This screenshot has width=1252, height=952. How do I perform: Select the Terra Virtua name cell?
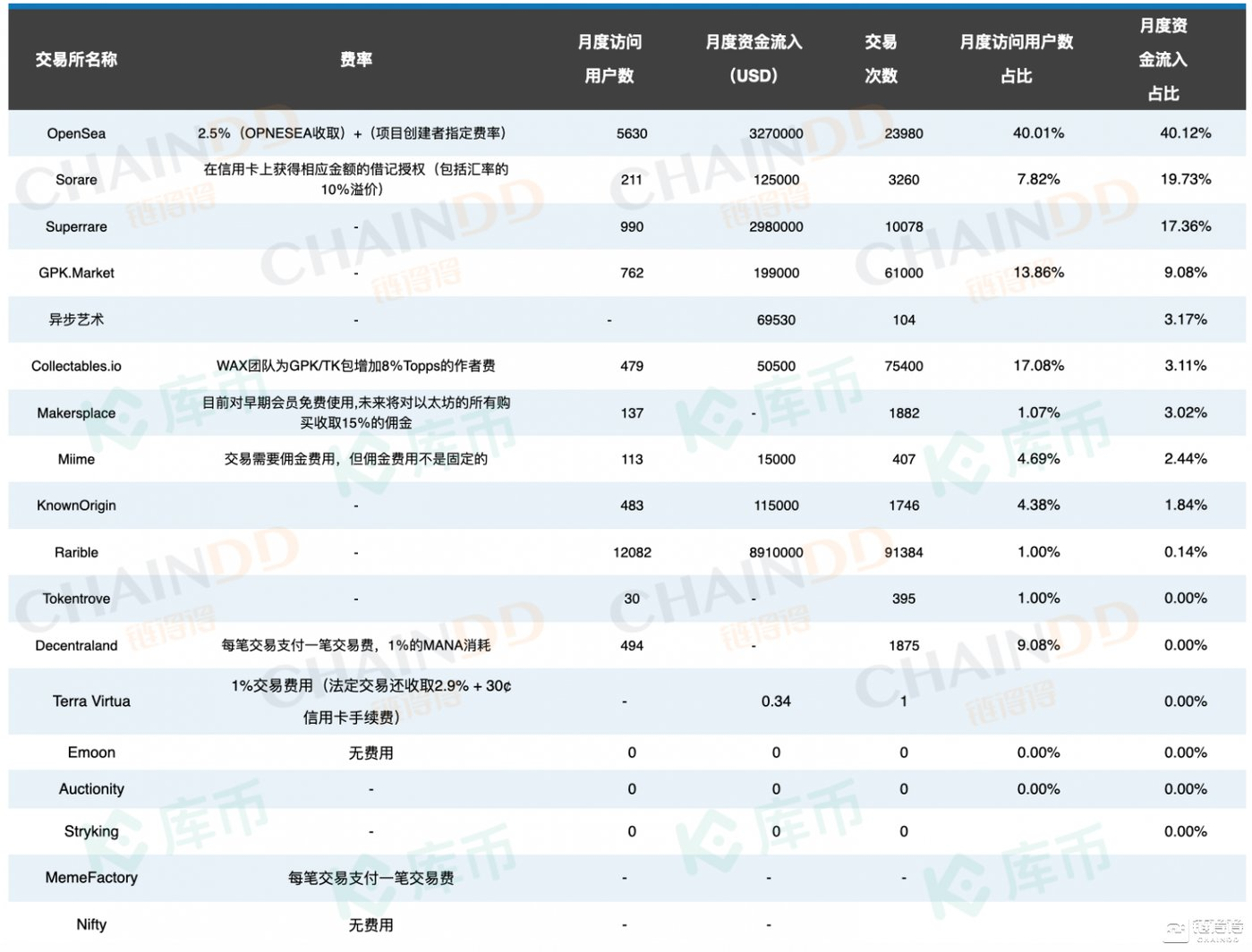(x=91, y=701)
